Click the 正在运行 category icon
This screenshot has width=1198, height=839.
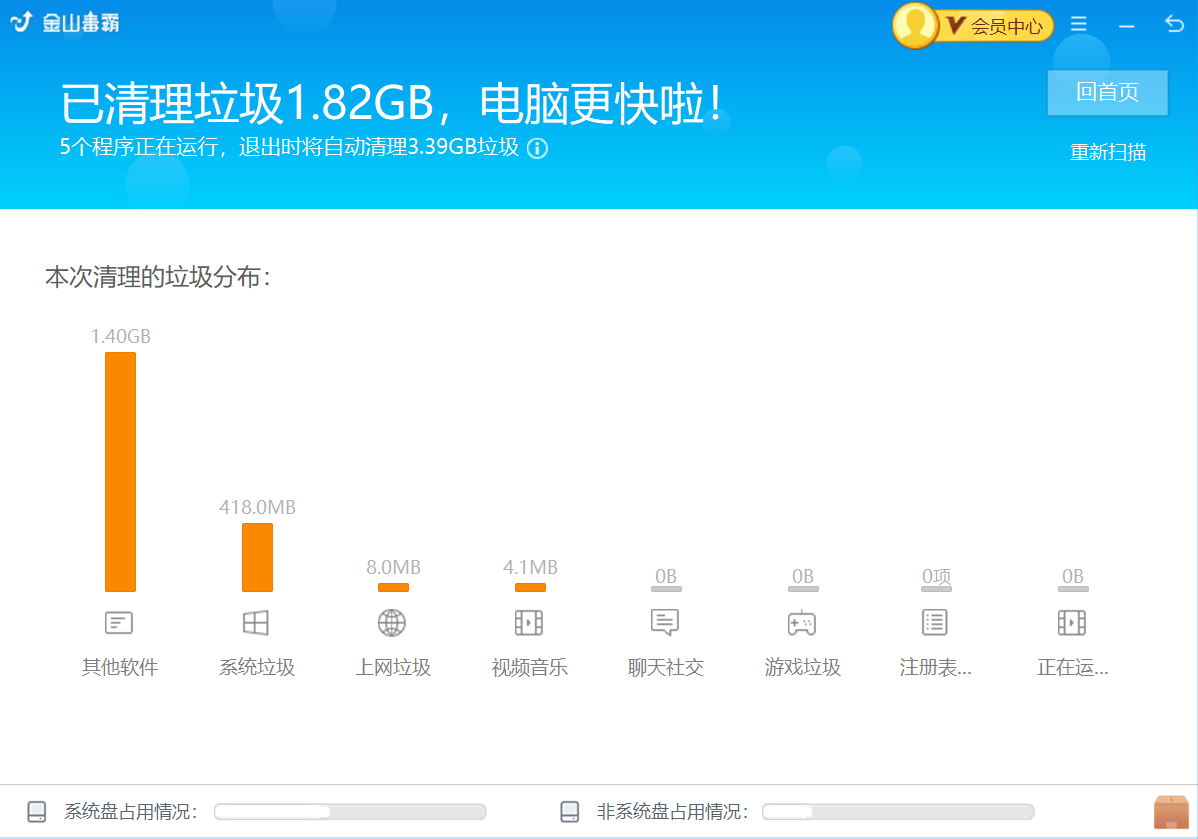(x=1072, y=622)
